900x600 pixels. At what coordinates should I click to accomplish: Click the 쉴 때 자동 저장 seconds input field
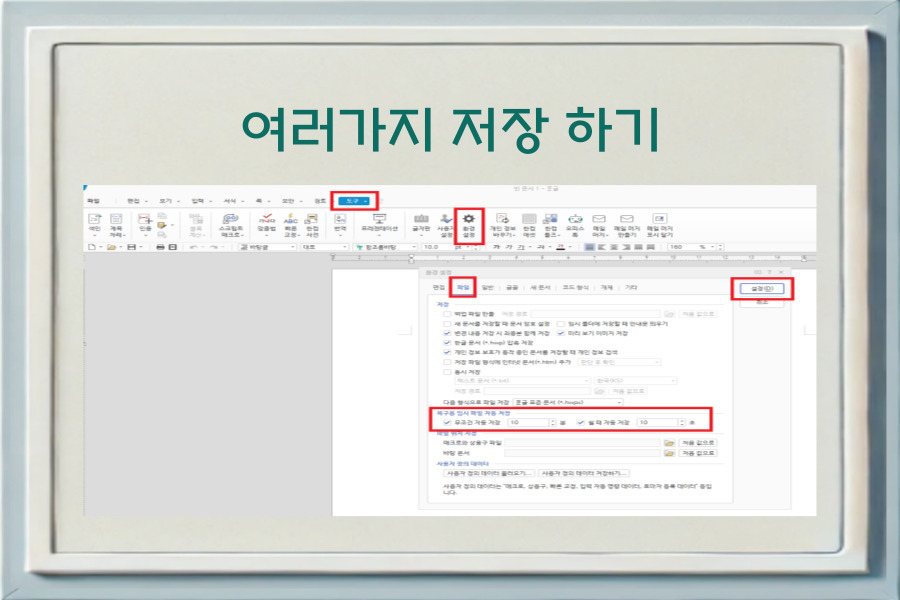[658, 423]
